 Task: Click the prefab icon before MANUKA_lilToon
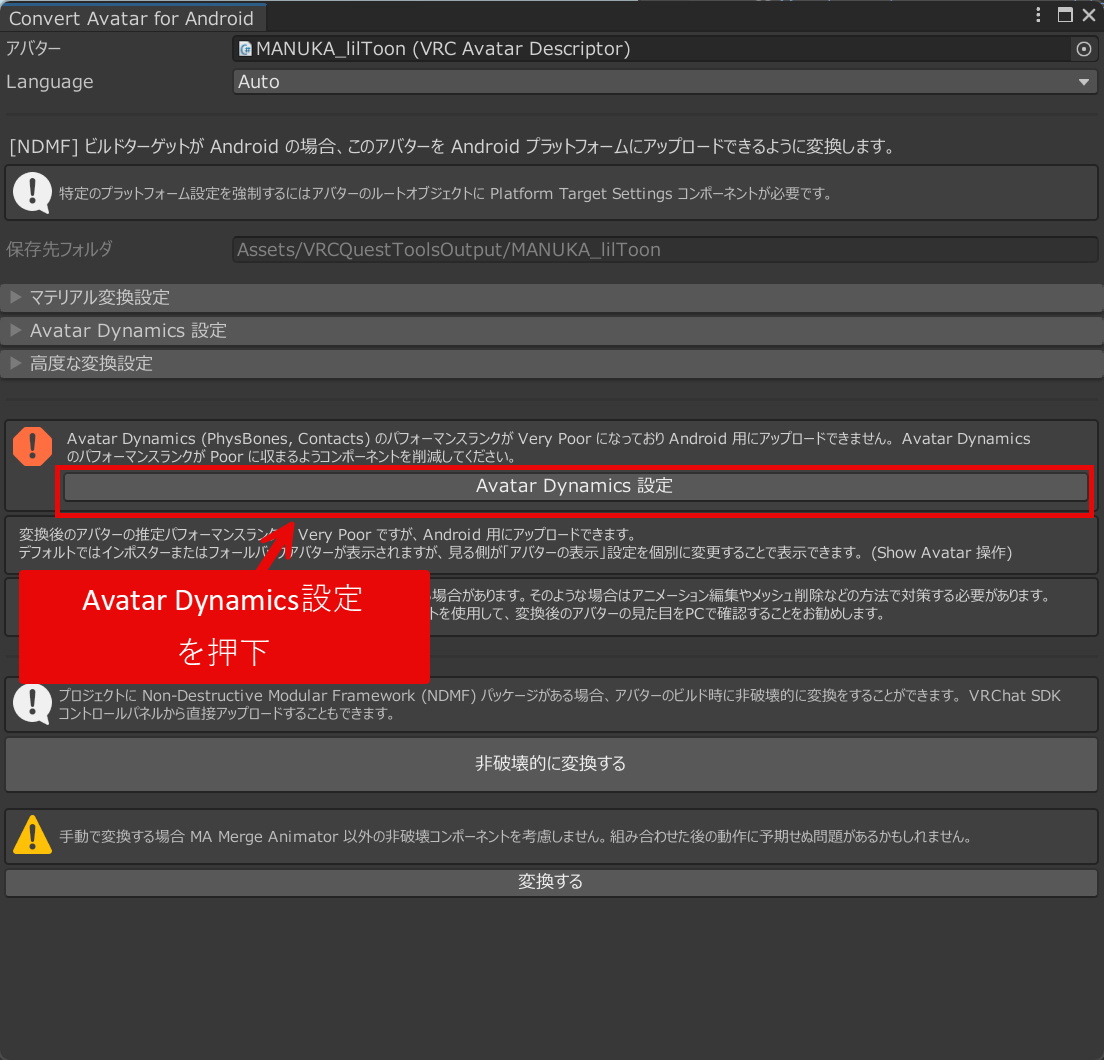pos(245,49)
